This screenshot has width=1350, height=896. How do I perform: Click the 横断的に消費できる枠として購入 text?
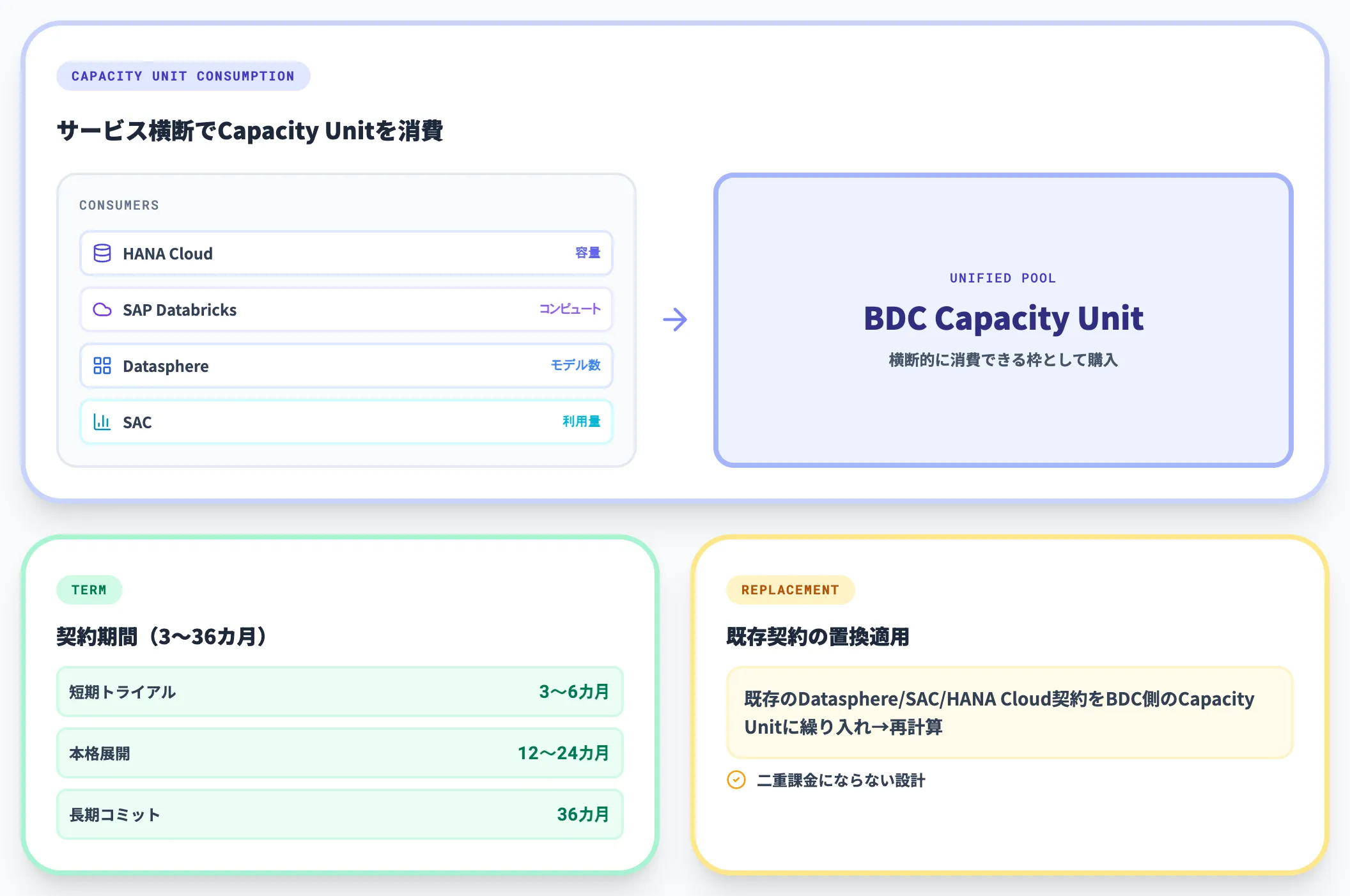[1003, 360]
